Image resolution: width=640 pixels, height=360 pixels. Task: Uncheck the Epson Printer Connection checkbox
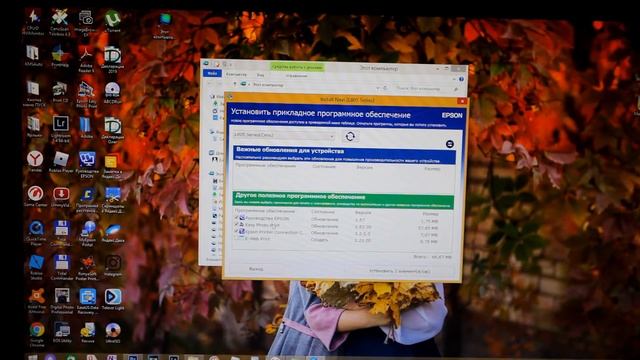tap(236, 231)
